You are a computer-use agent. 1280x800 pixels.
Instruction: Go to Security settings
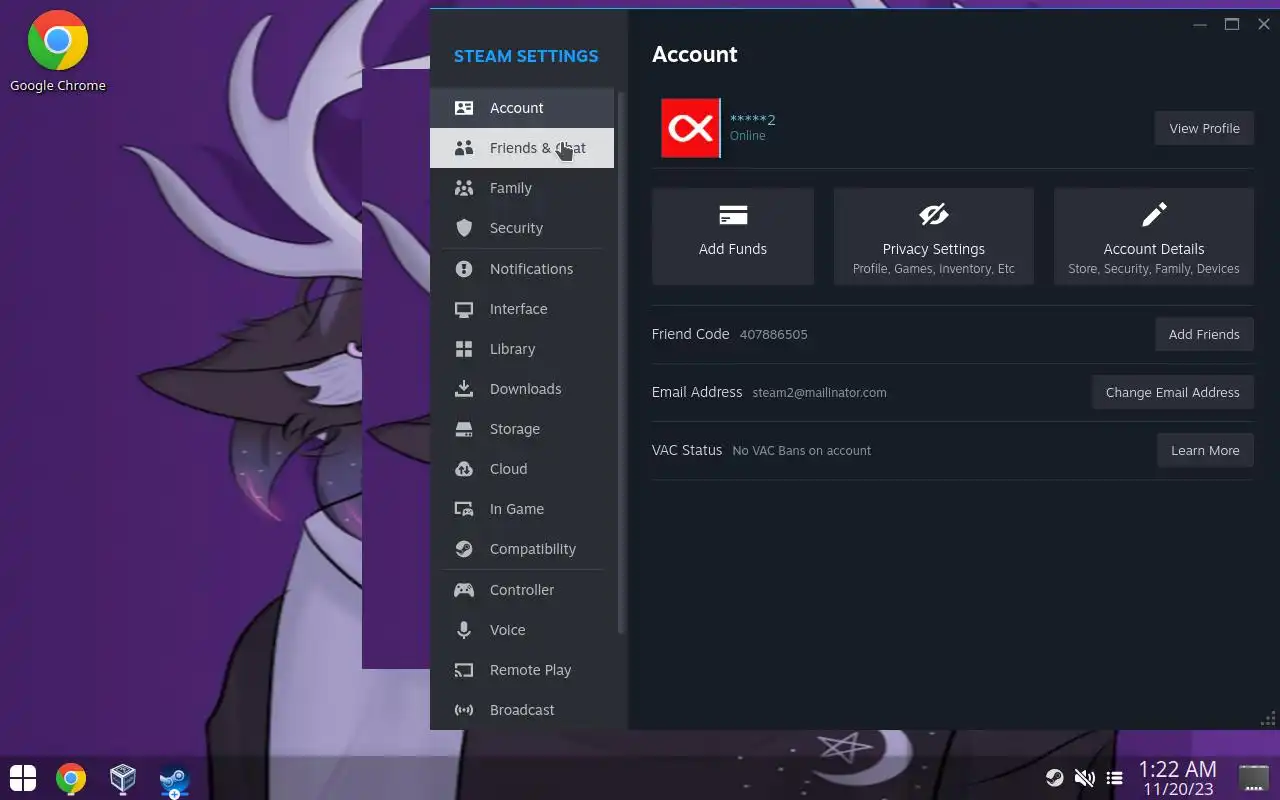pyautogui.click(x=522, y=228)
